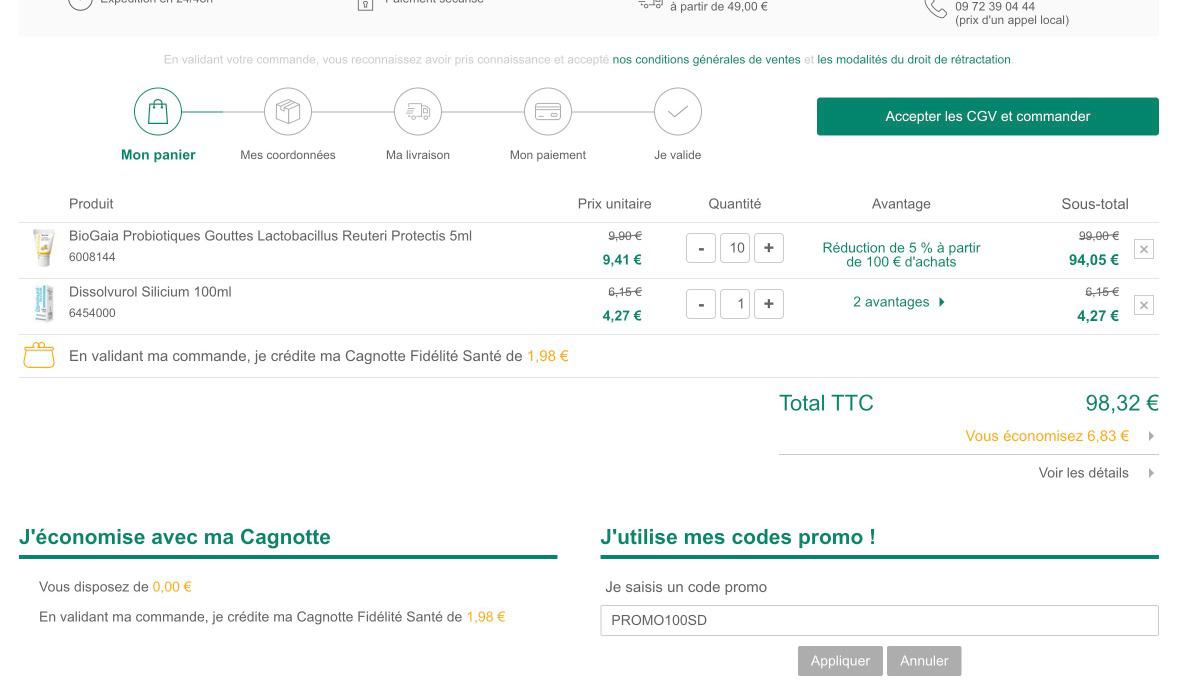Remove Dissolvurol Silicium from the cart

(1144, 305)
